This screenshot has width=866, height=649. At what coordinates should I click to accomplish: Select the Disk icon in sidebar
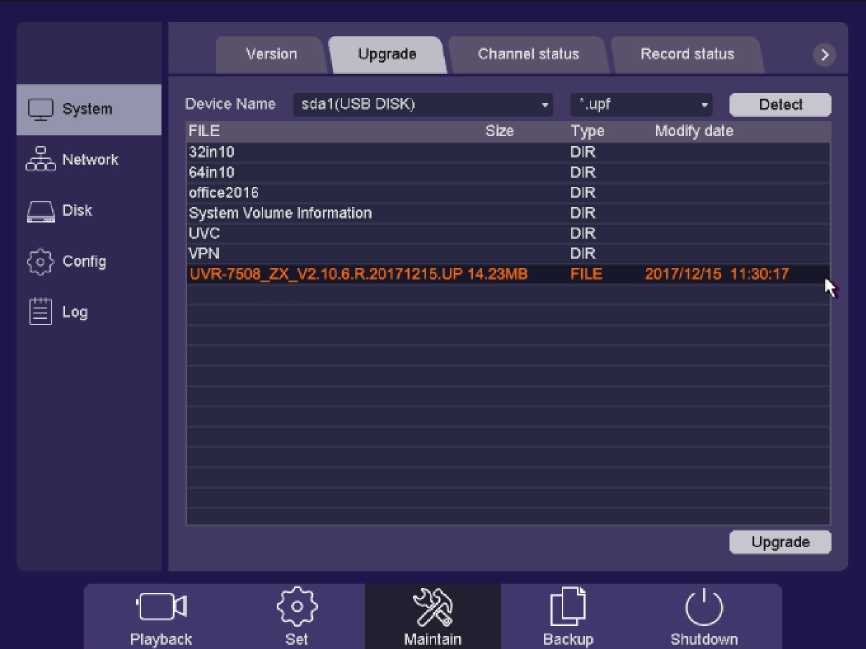coord(40,211)
